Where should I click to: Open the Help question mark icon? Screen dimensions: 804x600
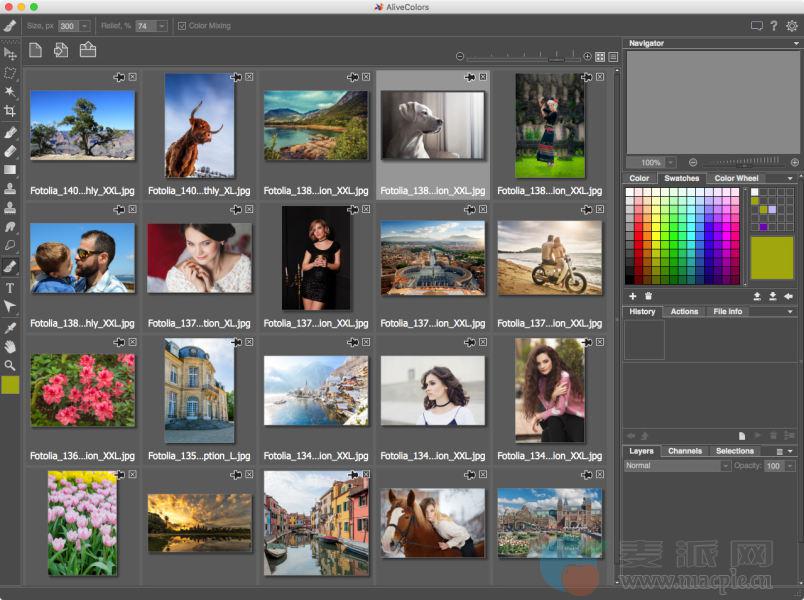774,26
